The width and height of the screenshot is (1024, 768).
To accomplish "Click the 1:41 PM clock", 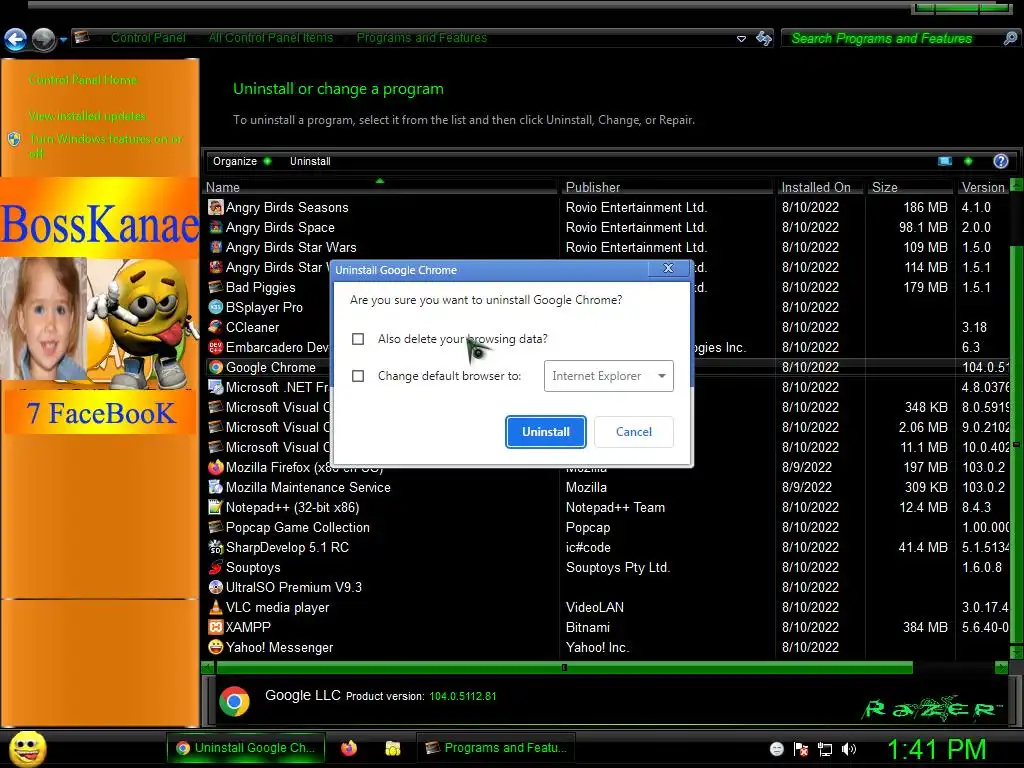I will pyautogui.click(x=936, y=749).
